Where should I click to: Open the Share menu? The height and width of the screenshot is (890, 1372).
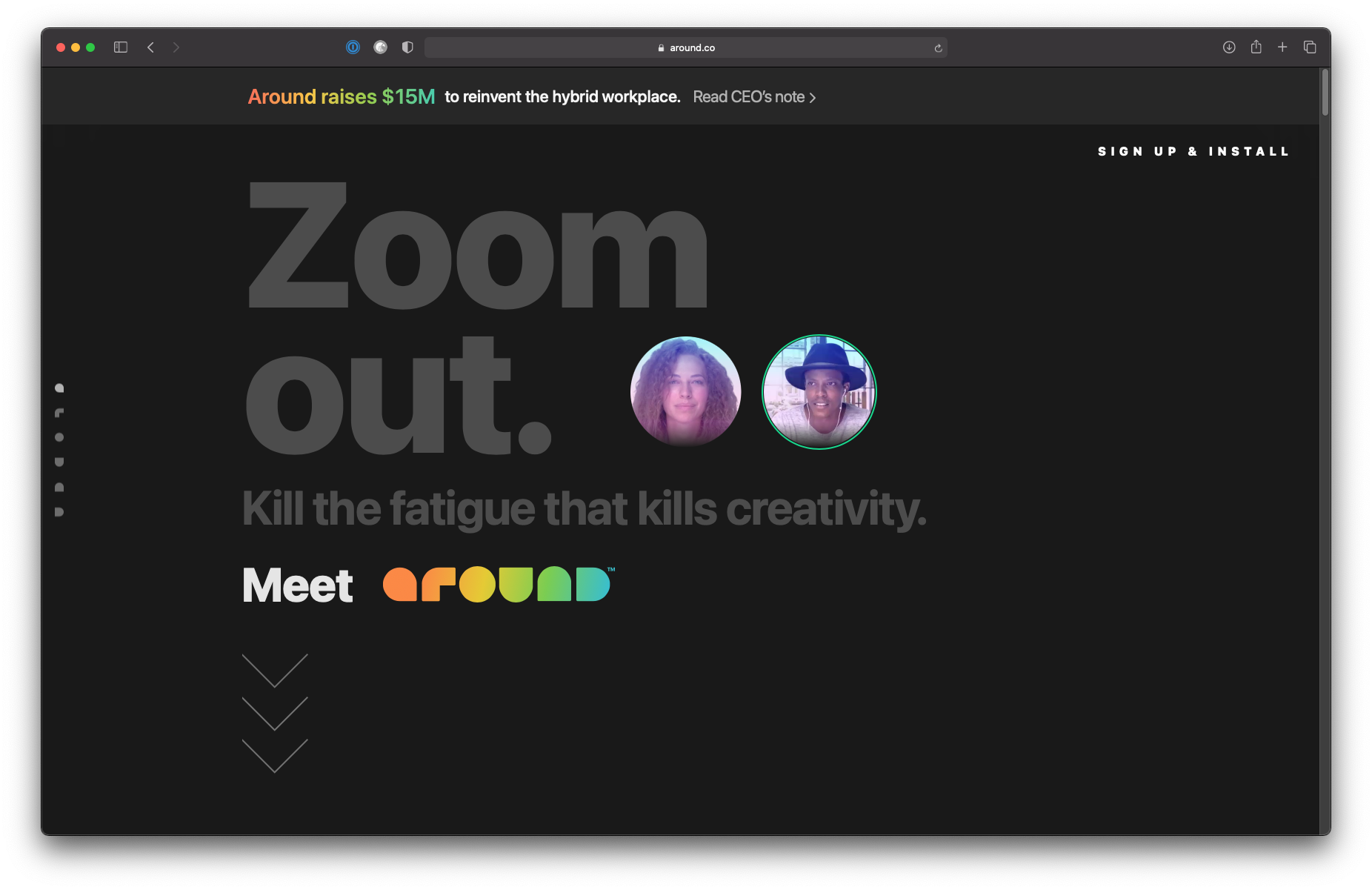pyautogui.click(x=1256, y=47)
